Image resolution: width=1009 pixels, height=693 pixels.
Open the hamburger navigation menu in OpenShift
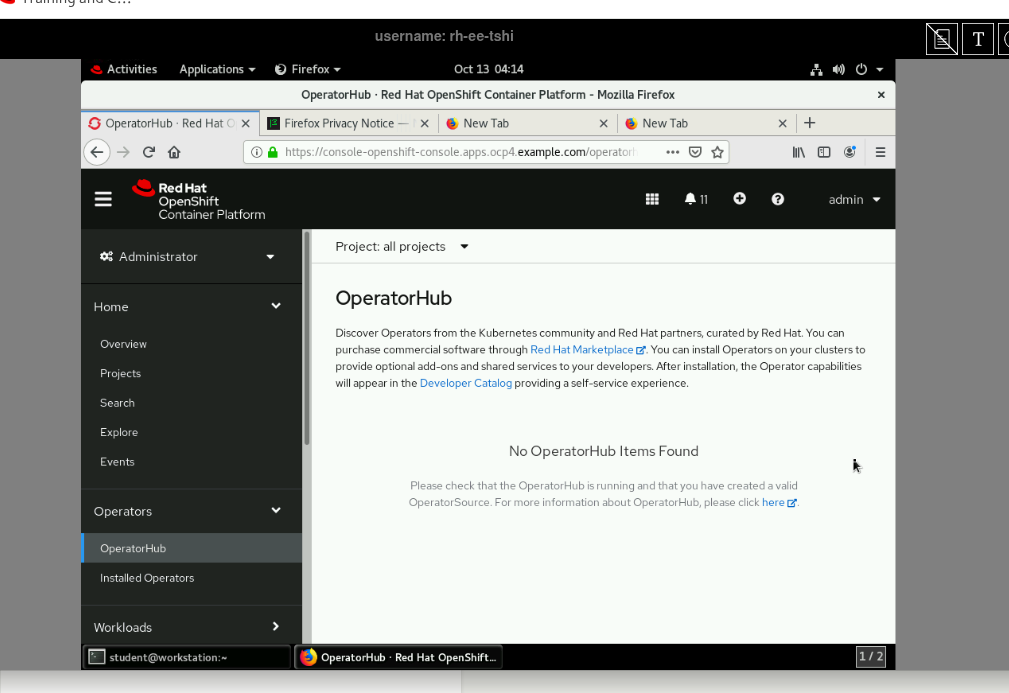point(103,199)
